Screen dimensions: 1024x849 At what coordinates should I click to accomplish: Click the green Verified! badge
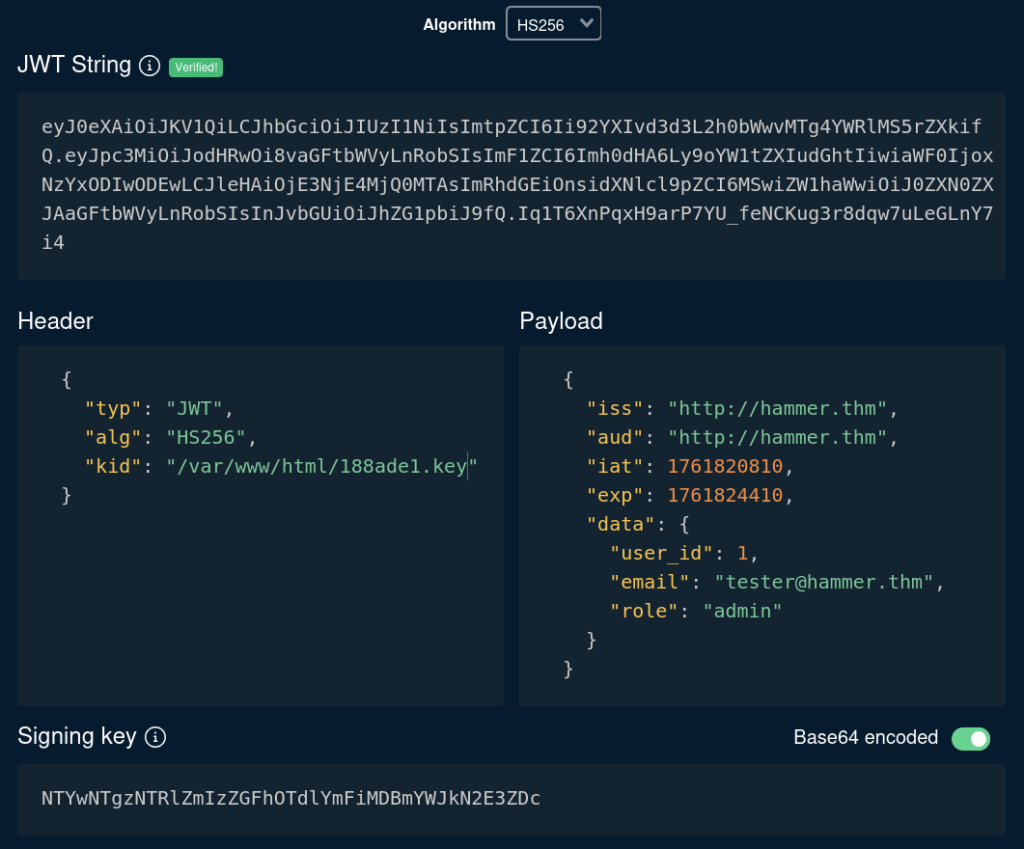[196, 67]
